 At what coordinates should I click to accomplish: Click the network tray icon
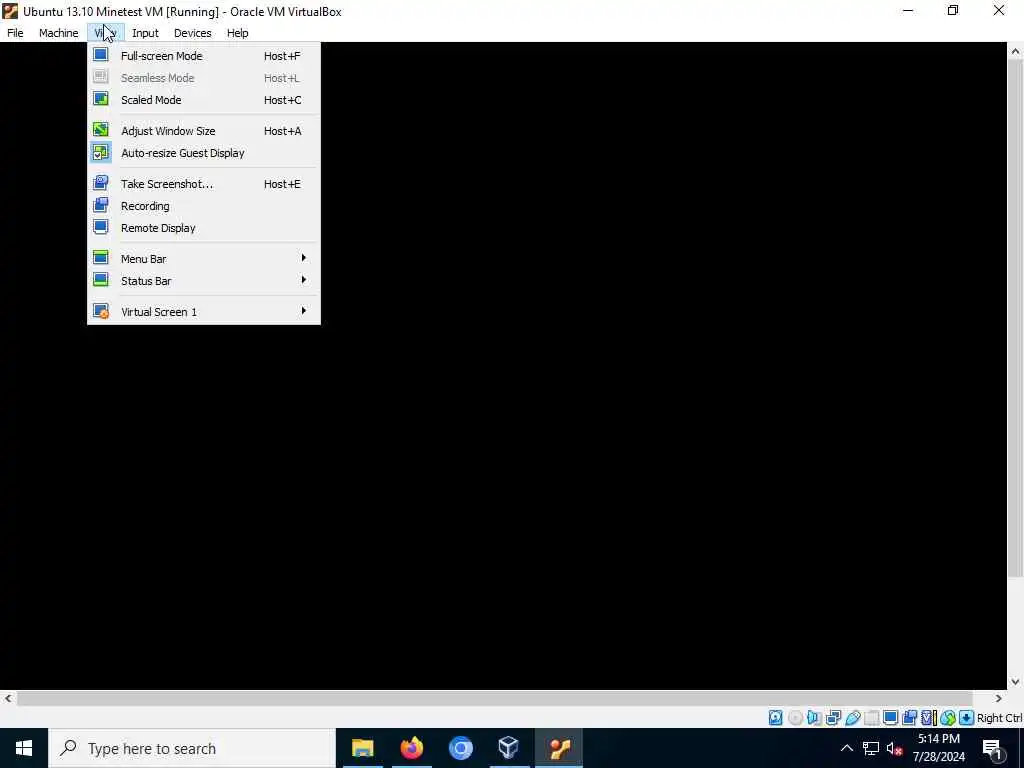pyautogui.click(x=871, y=748)
